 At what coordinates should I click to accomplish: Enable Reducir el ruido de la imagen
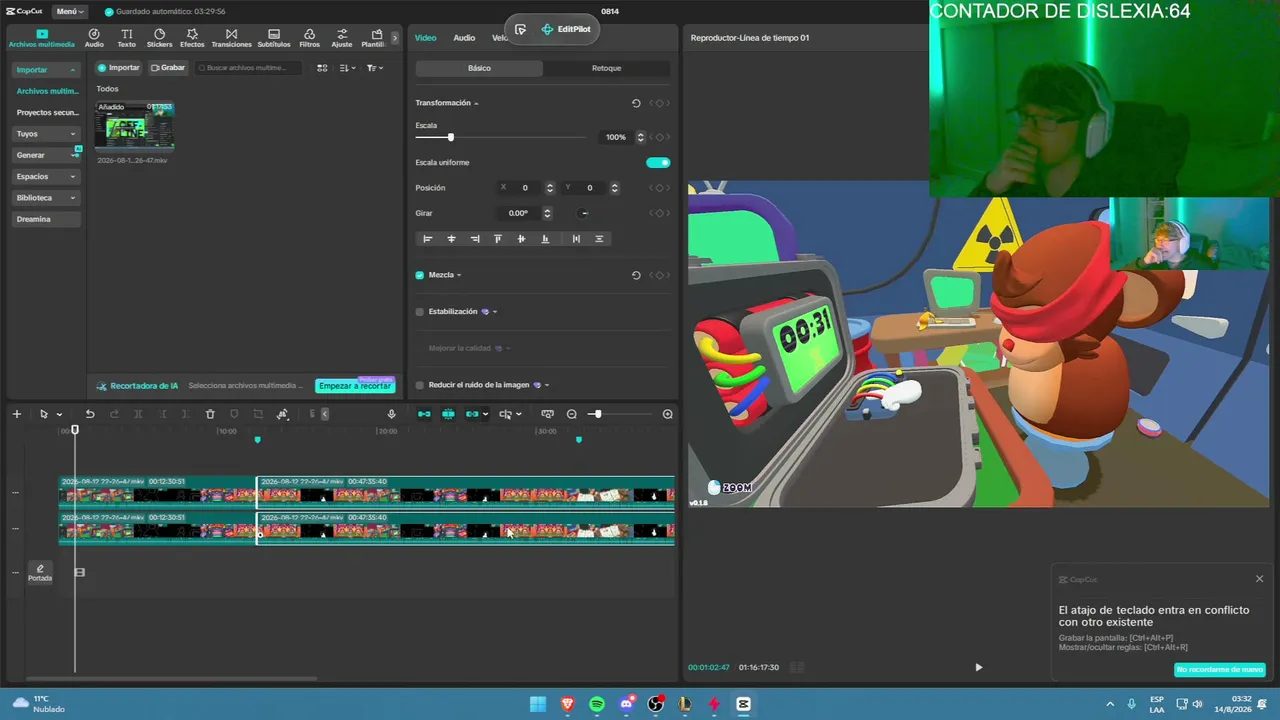420,385
